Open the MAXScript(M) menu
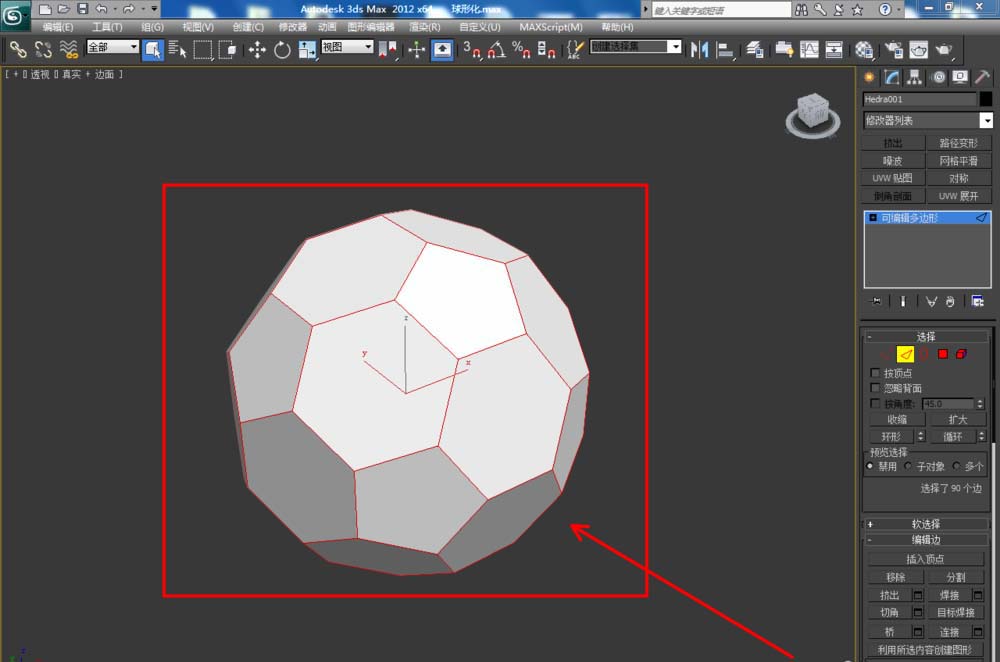The height and width of the screenshot is (662, 1000). click(550, 27)
